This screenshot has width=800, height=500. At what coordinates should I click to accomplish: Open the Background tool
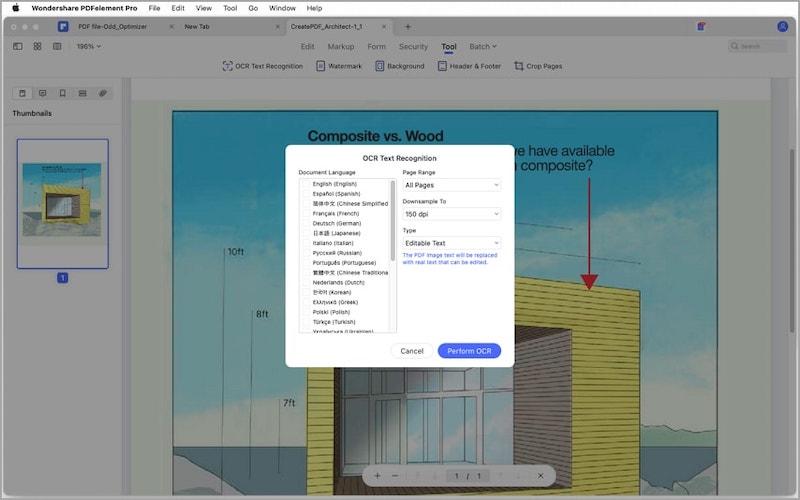(x=400, y=66)
